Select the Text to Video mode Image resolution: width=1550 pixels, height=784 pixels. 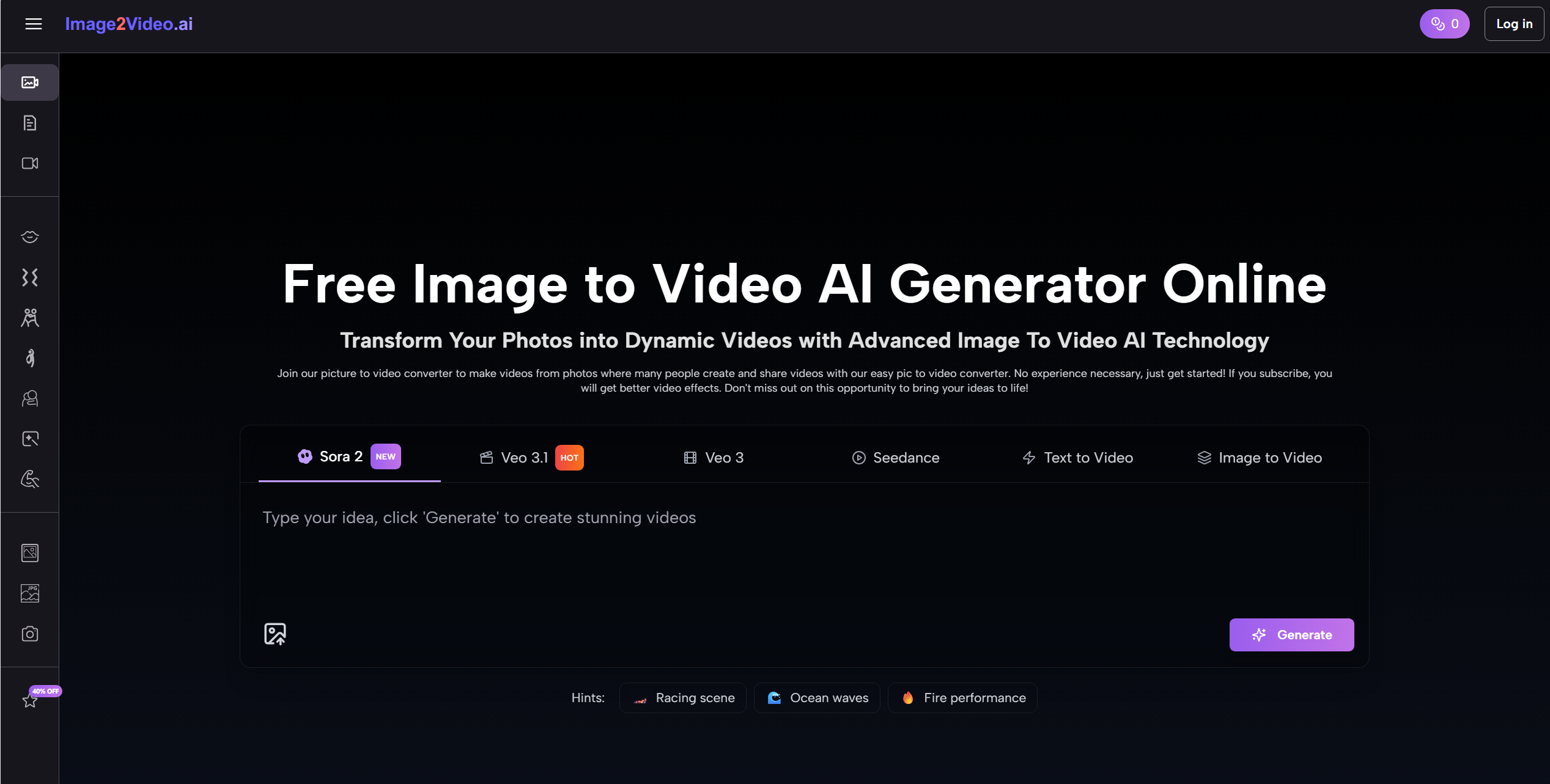pyautogui.click(x=1077, y=457)
